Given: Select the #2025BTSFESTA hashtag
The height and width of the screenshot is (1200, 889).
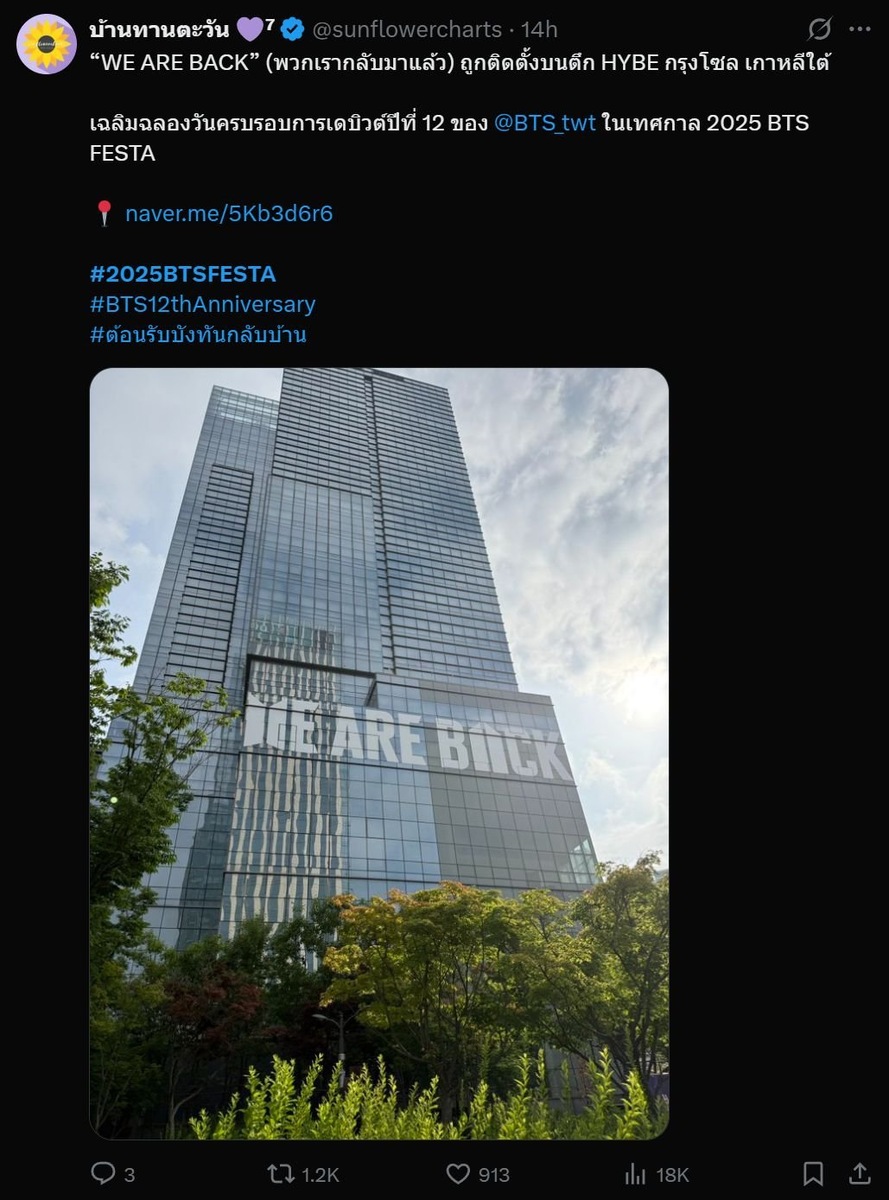Looking at the screenshot, I should (183, 273).
